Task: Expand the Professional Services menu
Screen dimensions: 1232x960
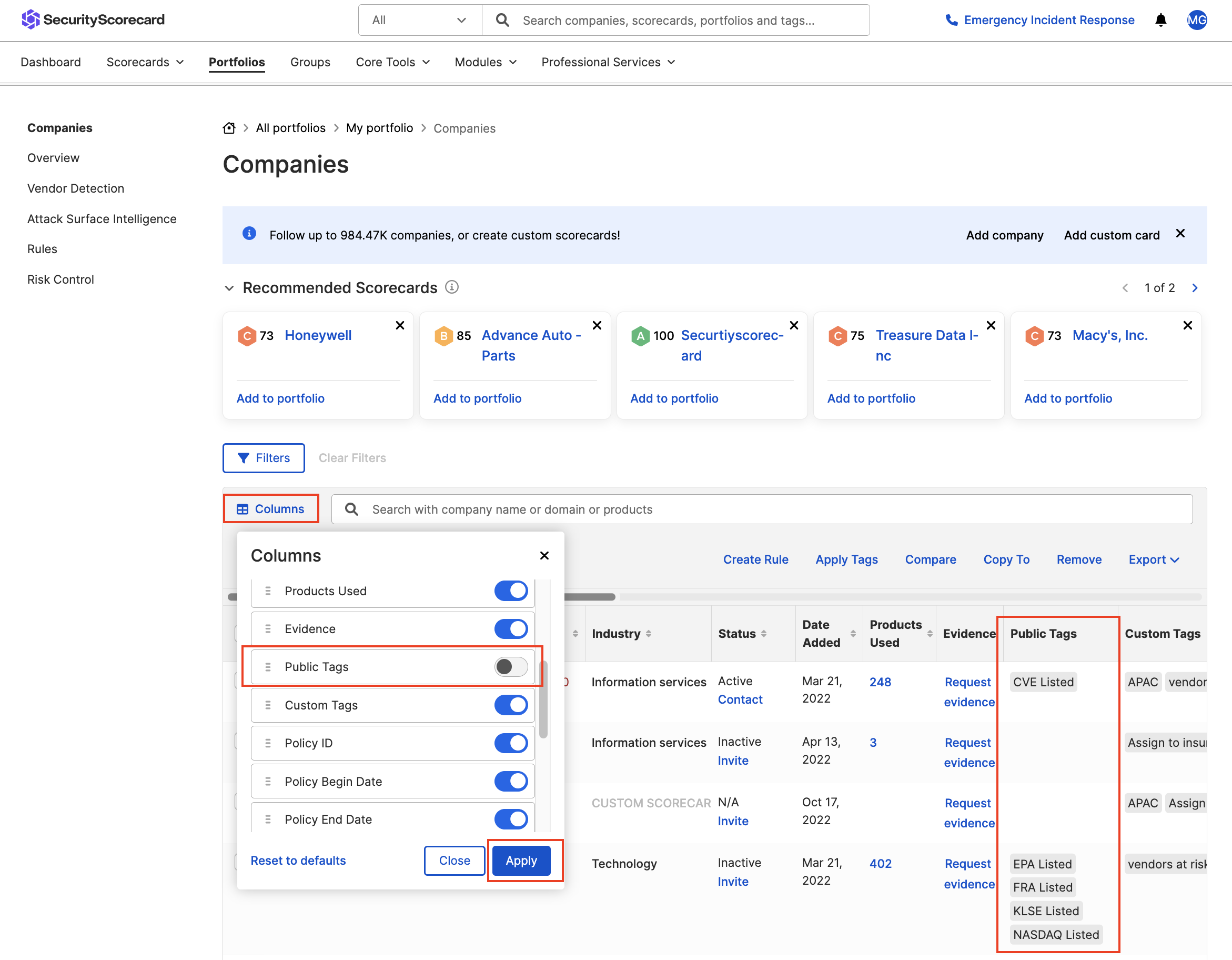Action: 608,62
